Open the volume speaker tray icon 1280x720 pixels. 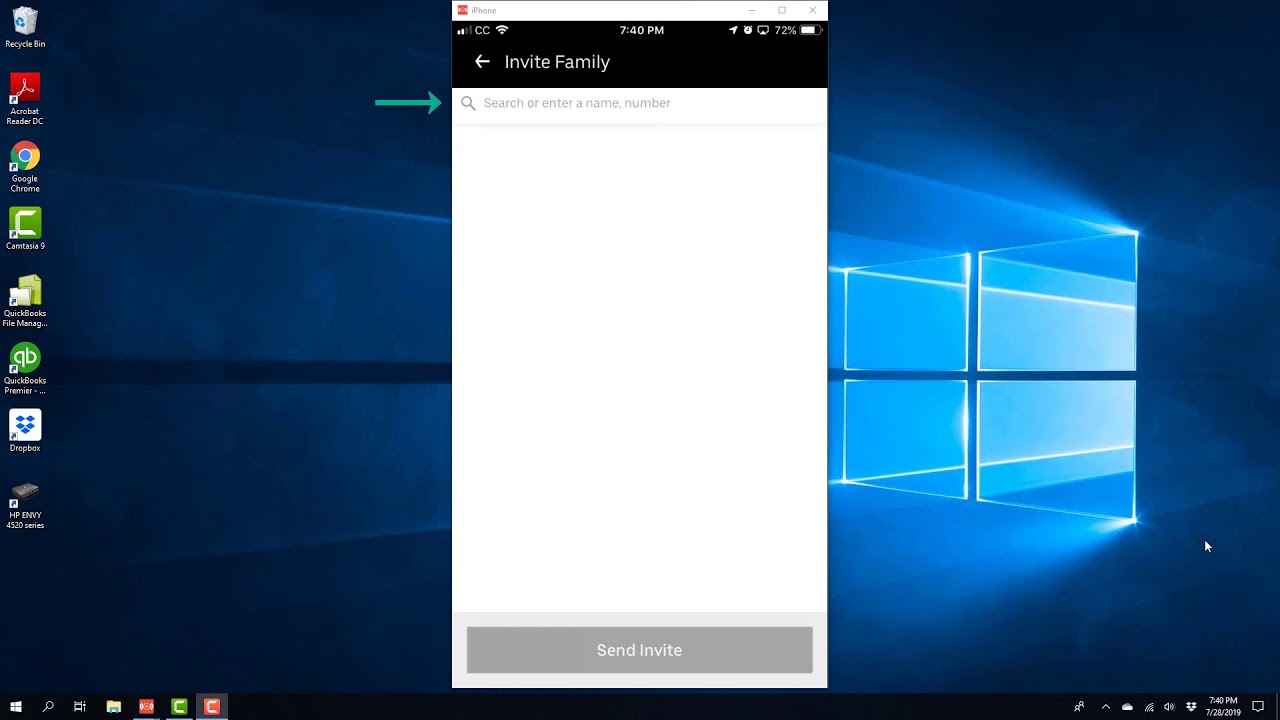(x=1170, y=707)
